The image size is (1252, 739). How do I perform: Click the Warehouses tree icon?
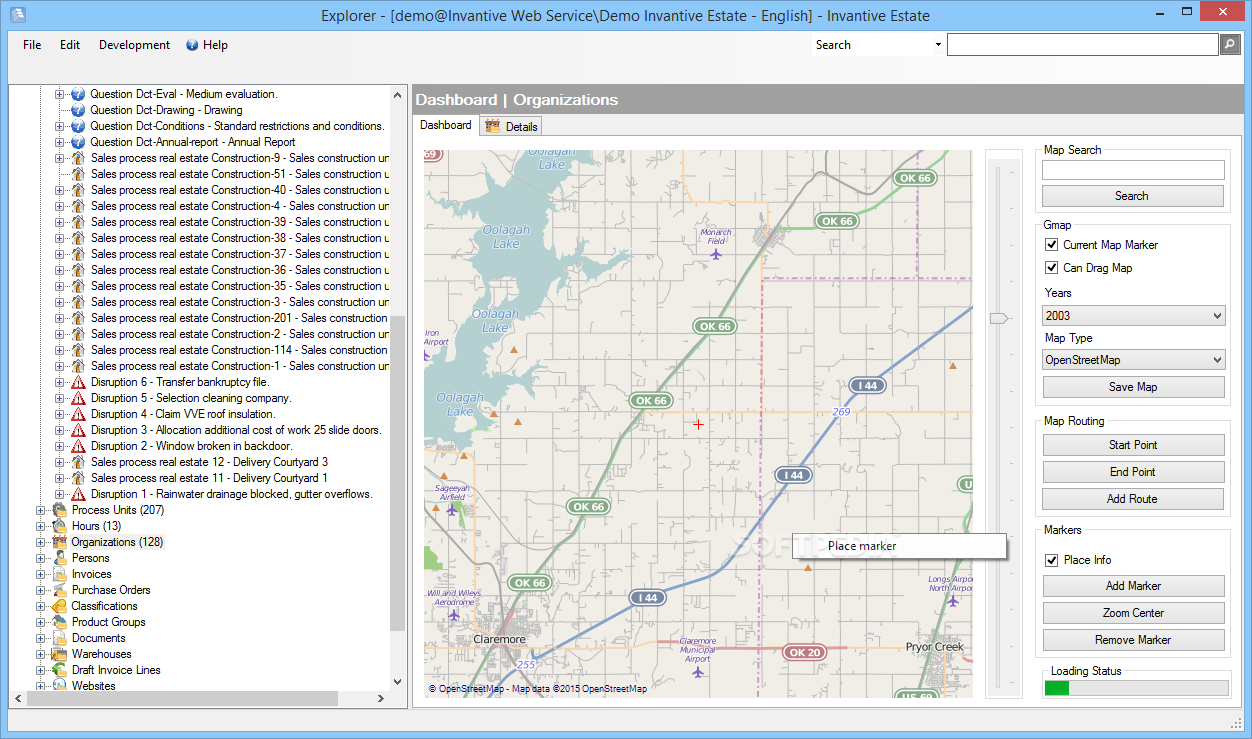pyautogui.click(x=60, y=654)
